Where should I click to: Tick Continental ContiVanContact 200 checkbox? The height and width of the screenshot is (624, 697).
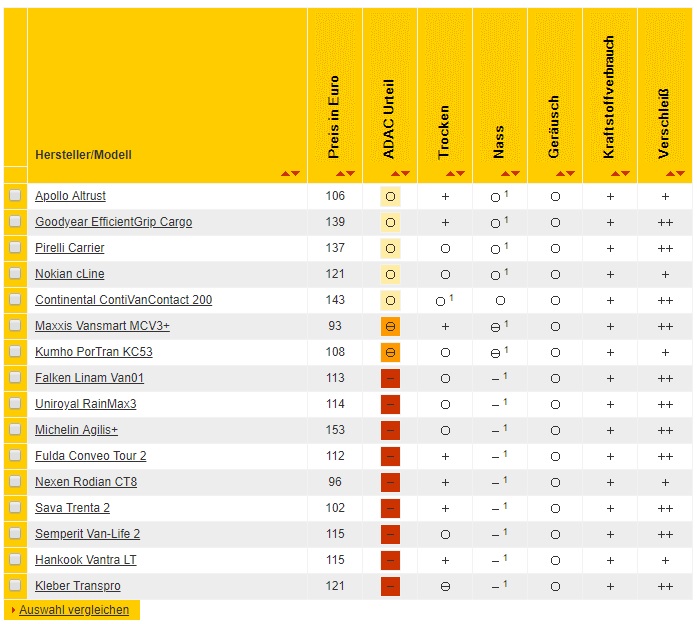15,299
